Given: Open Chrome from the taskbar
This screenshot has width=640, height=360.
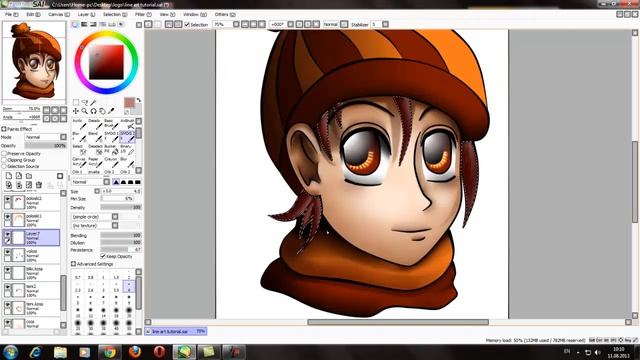Looking at the screenshot, I should 109,351.
